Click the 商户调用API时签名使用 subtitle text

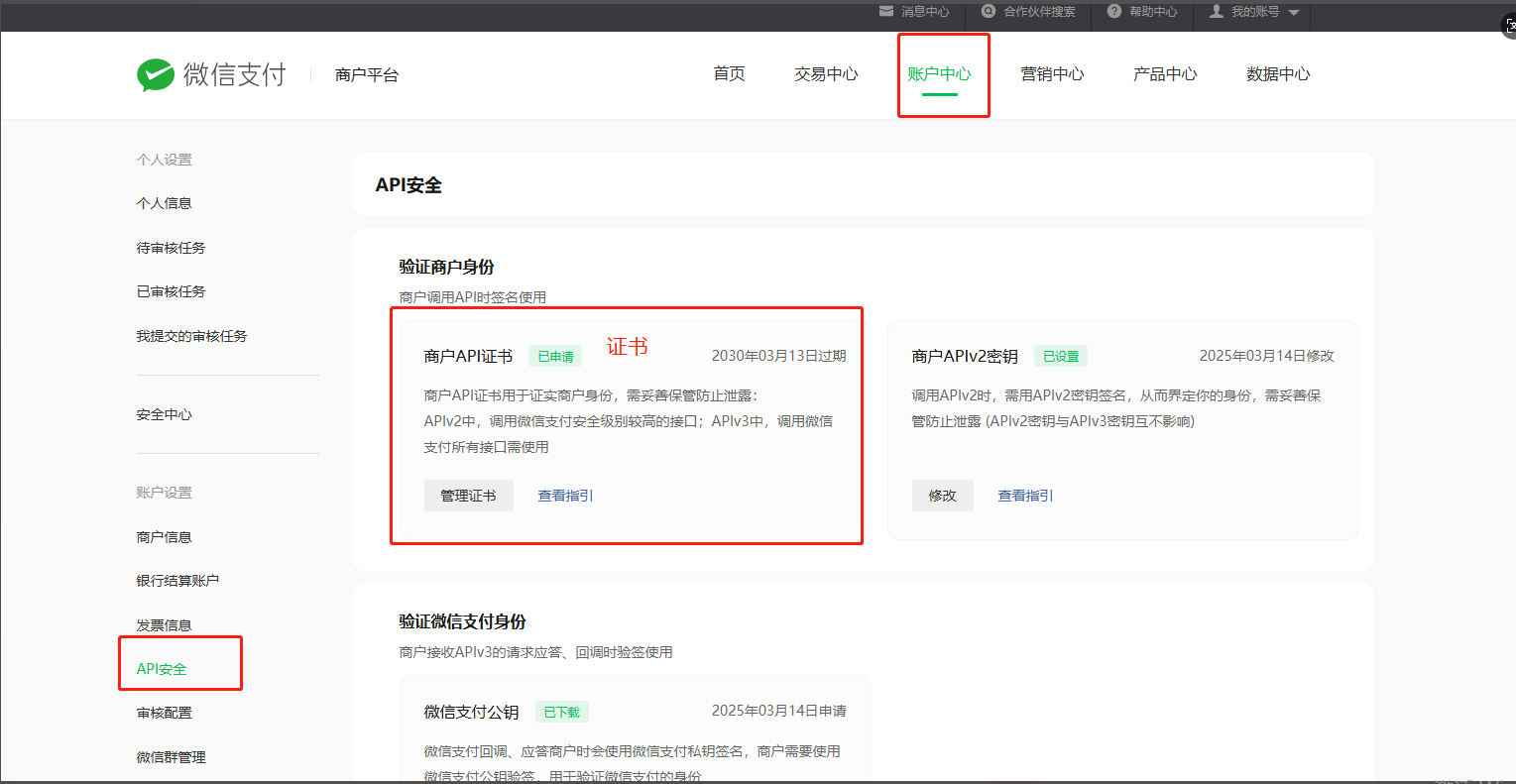click(x=473, y=297)
